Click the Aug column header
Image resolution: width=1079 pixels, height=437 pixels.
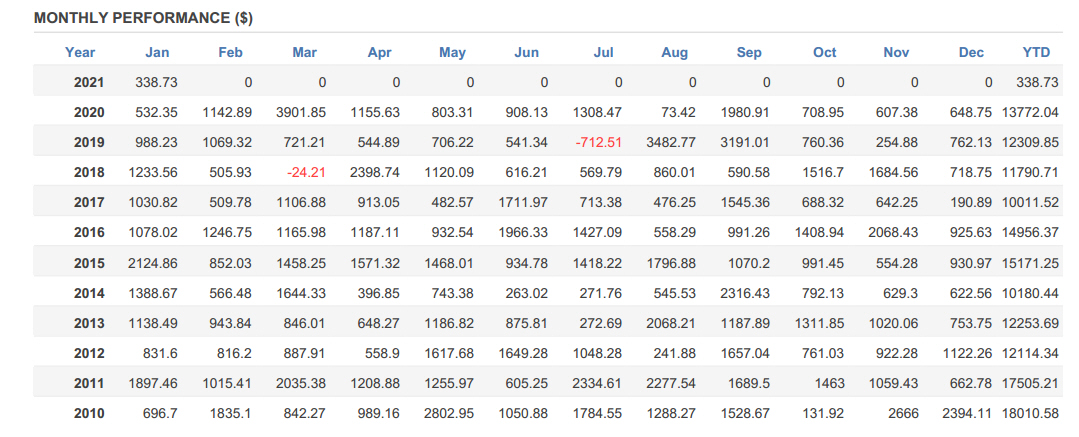point(674,52)
